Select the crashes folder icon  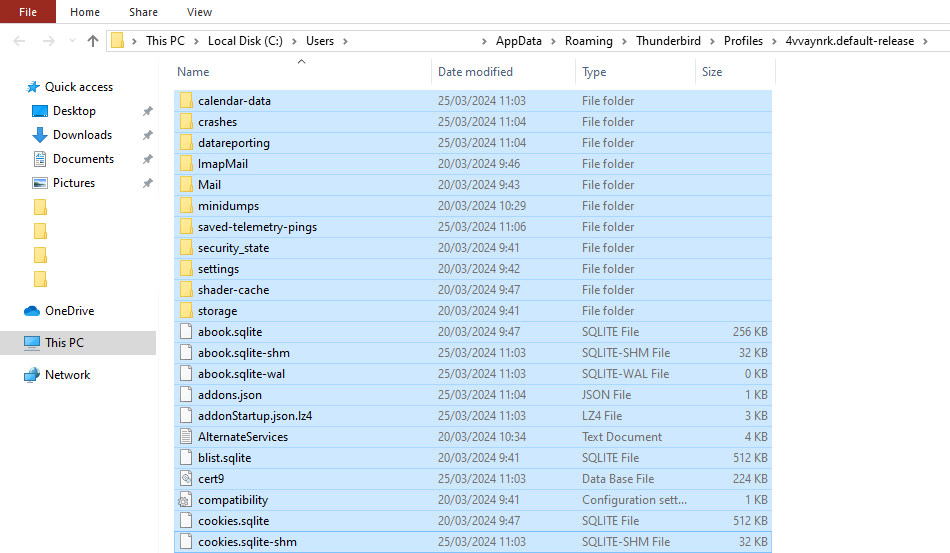187,122
